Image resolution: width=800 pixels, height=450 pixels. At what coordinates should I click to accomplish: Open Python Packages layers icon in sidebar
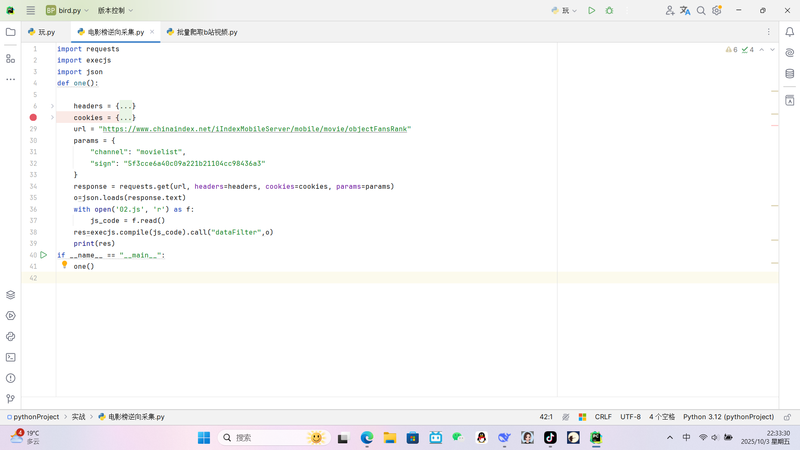click(x=11, y=295)
